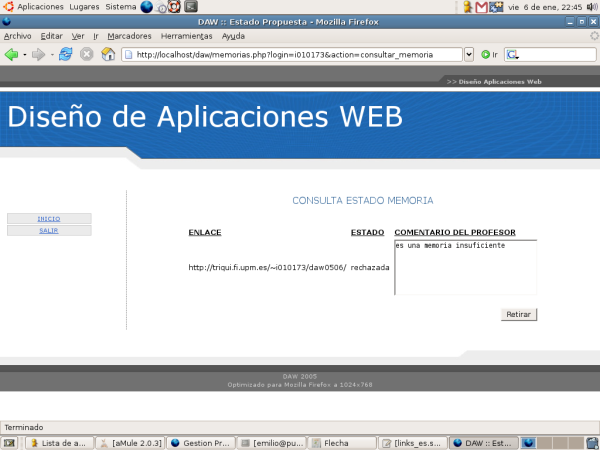Screen dimensions: 600x450
Task: Click the ENLACE column header
Action: [x=205, y=232]
